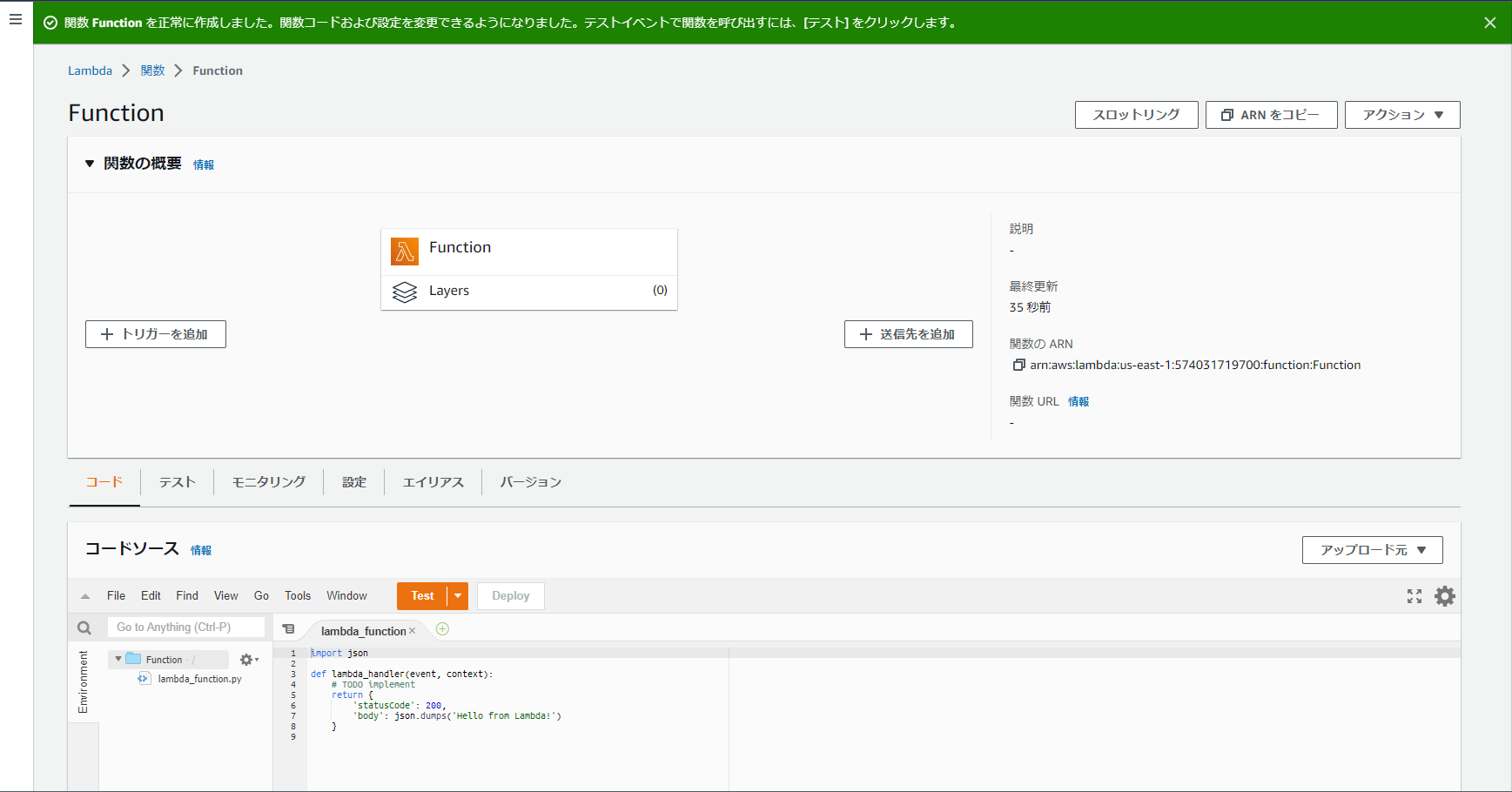Click the function ARN text
1512x792 pixels.
[1195, 366]
